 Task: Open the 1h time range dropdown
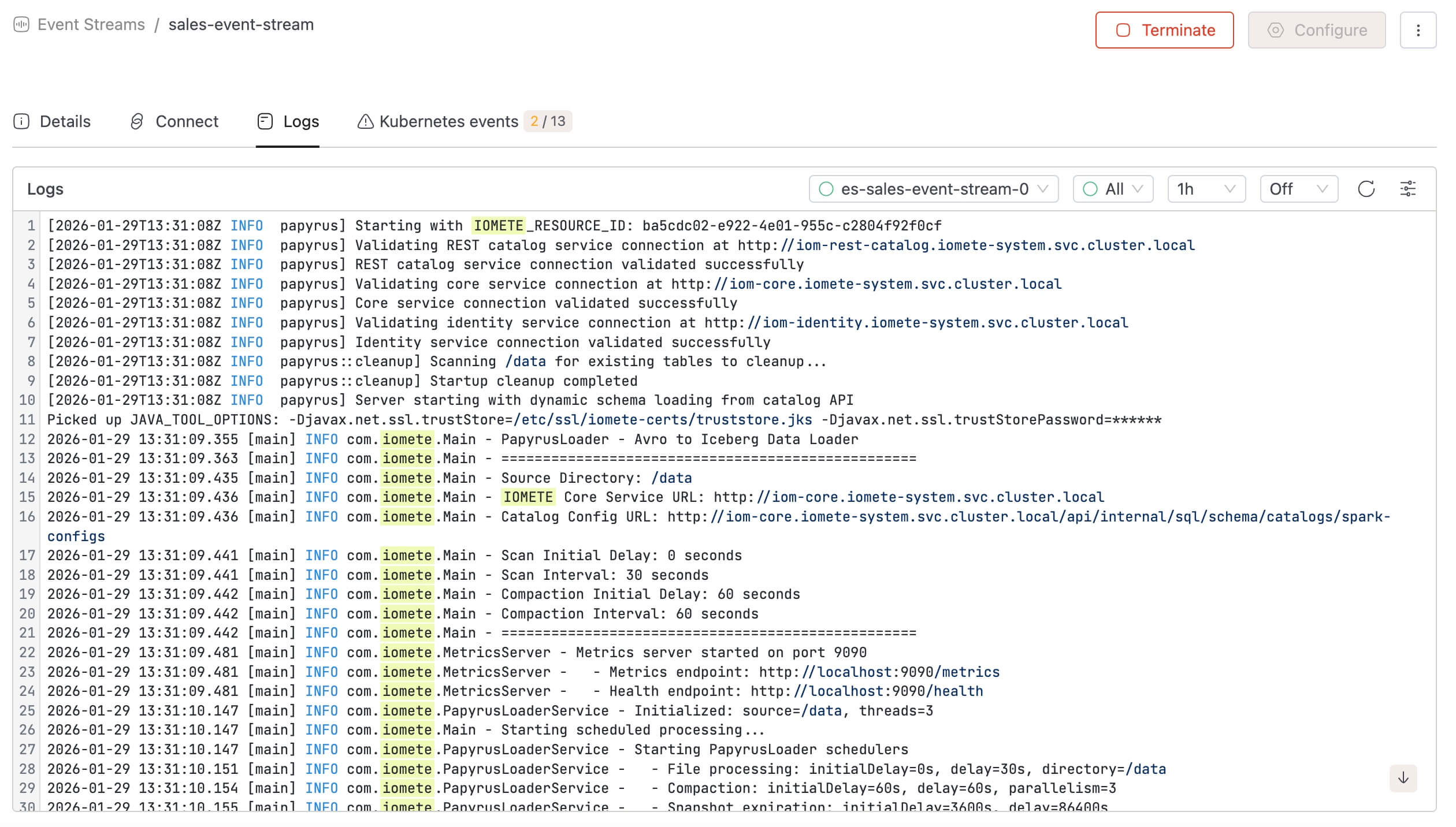1206,189
